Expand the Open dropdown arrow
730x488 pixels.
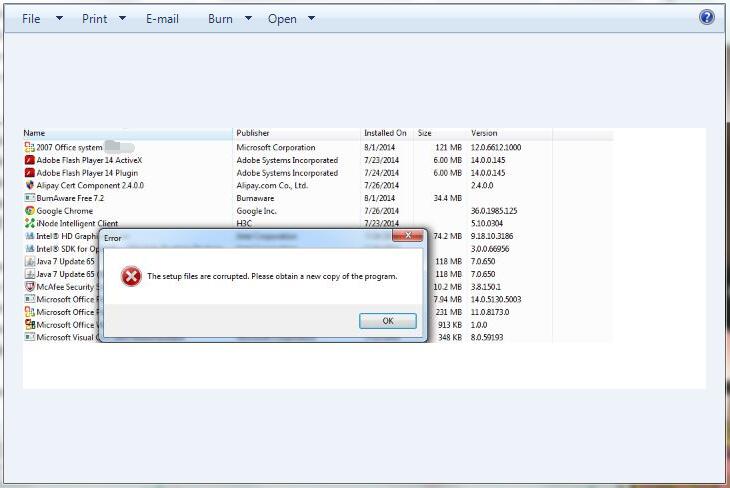pos(311,19)
